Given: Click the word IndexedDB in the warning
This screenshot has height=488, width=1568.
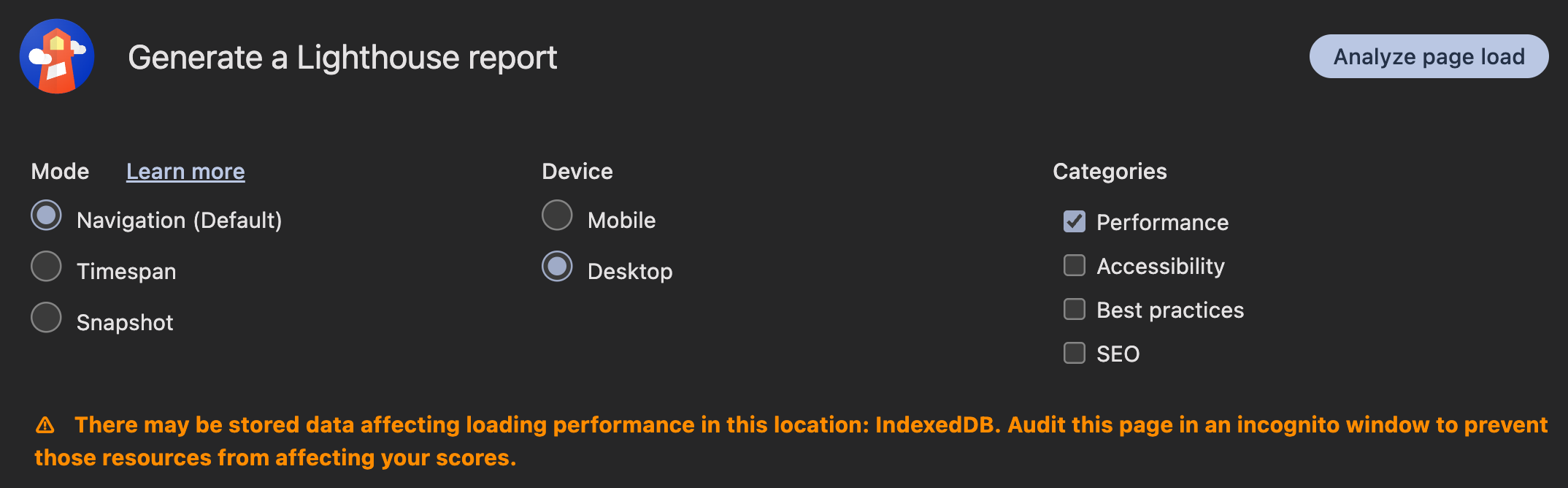Looking at the screenshot, I should coord(937,424).
